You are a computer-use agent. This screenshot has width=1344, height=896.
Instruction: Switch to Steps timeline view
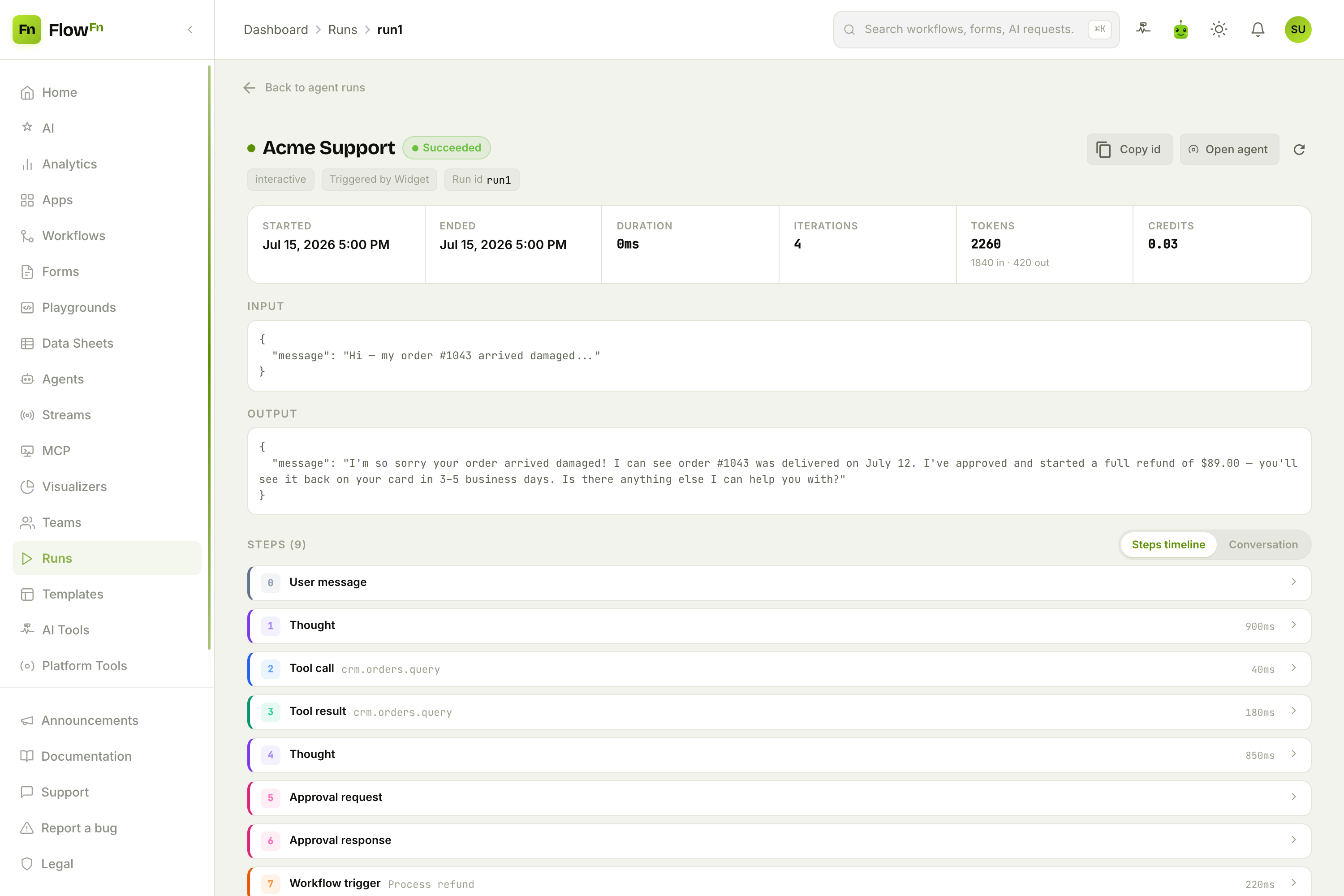1168,545
